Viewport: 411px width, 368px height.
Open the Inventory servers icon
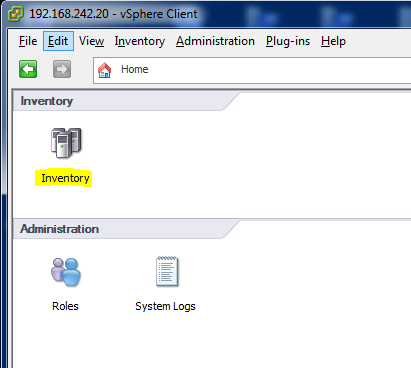[x=66, y=143]
